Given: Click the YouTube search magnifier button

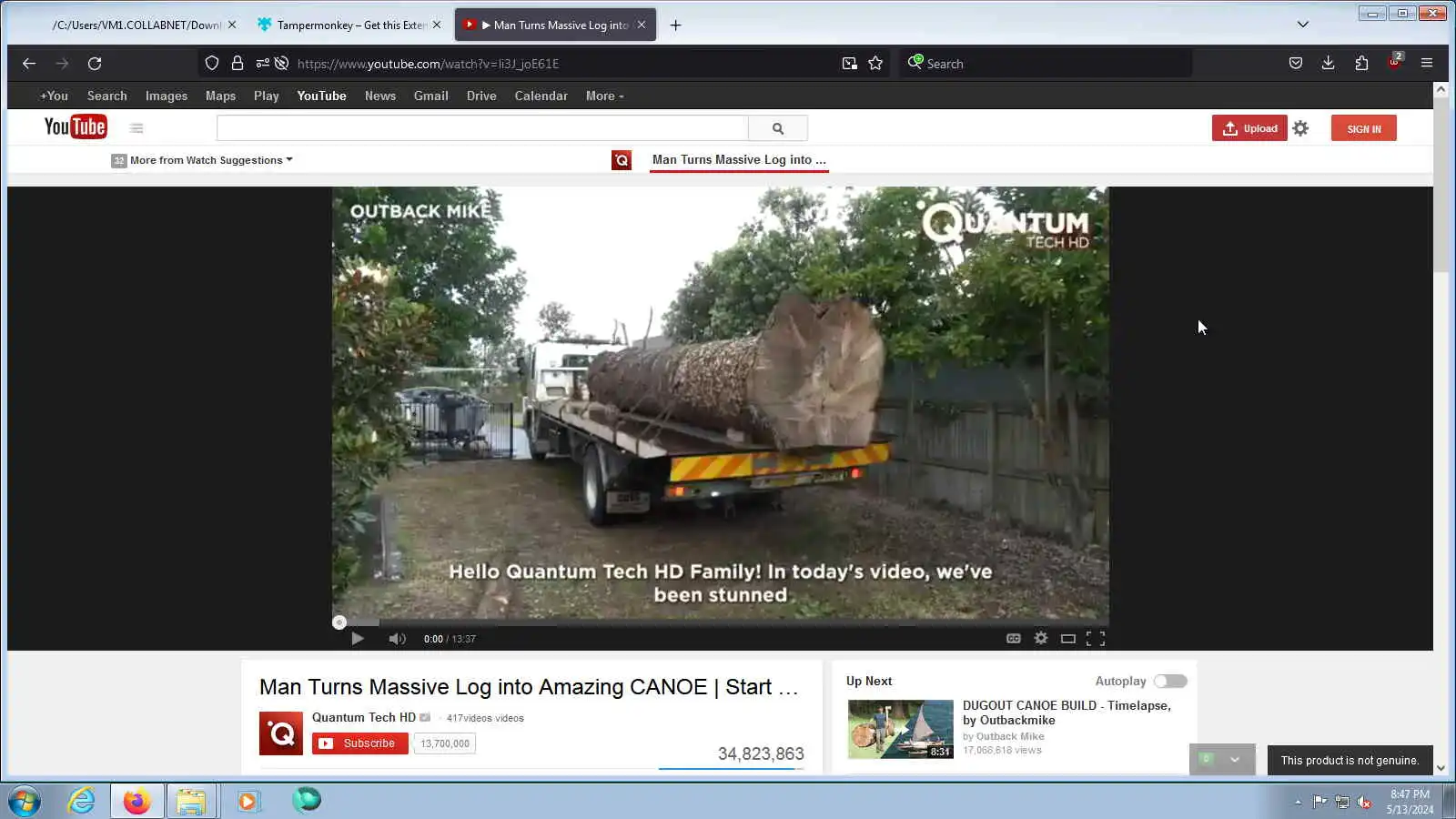Looking at the screenshot, I should point(778,128).
